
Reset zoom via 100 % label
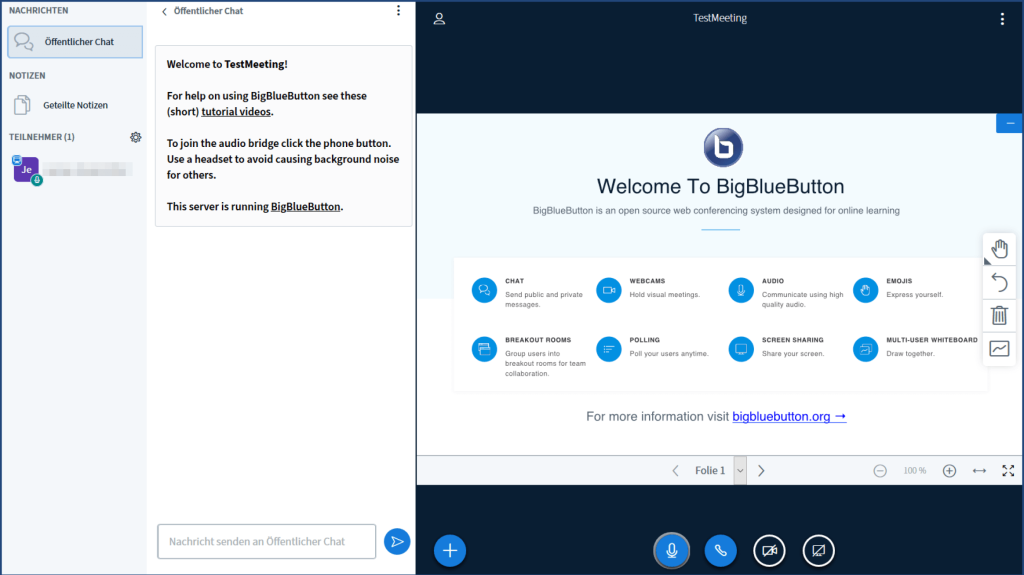point(914,470)
